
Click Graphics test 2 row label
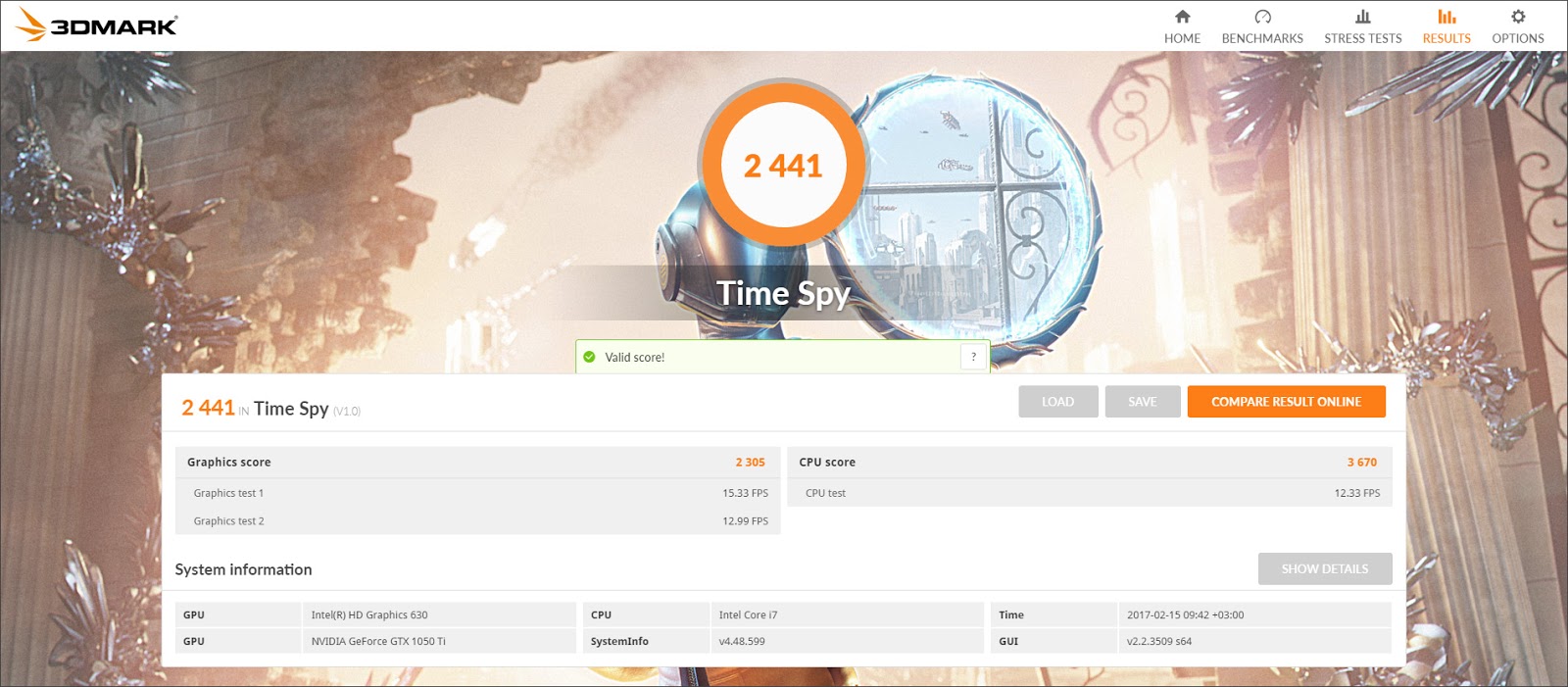(x=228, y=521)
